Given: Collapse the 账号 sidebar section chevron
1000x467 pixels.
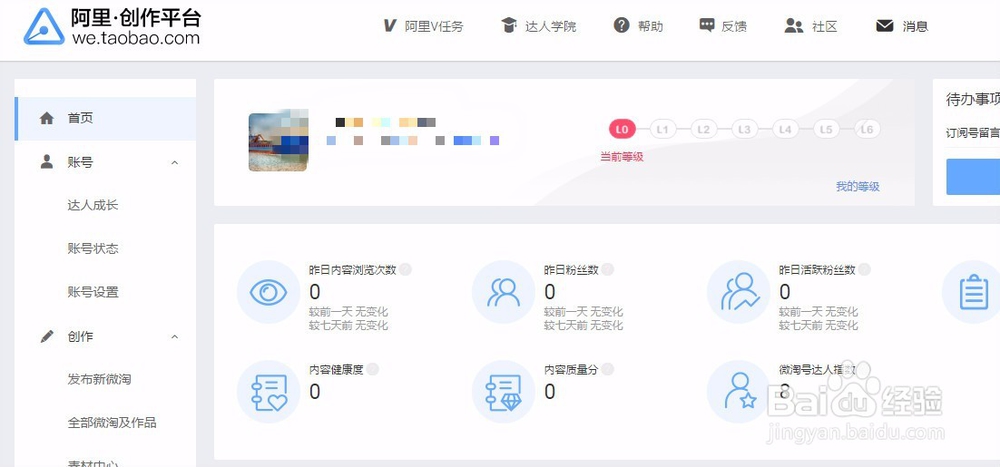Looking at the screenshot, I should (x=175, y=163).
